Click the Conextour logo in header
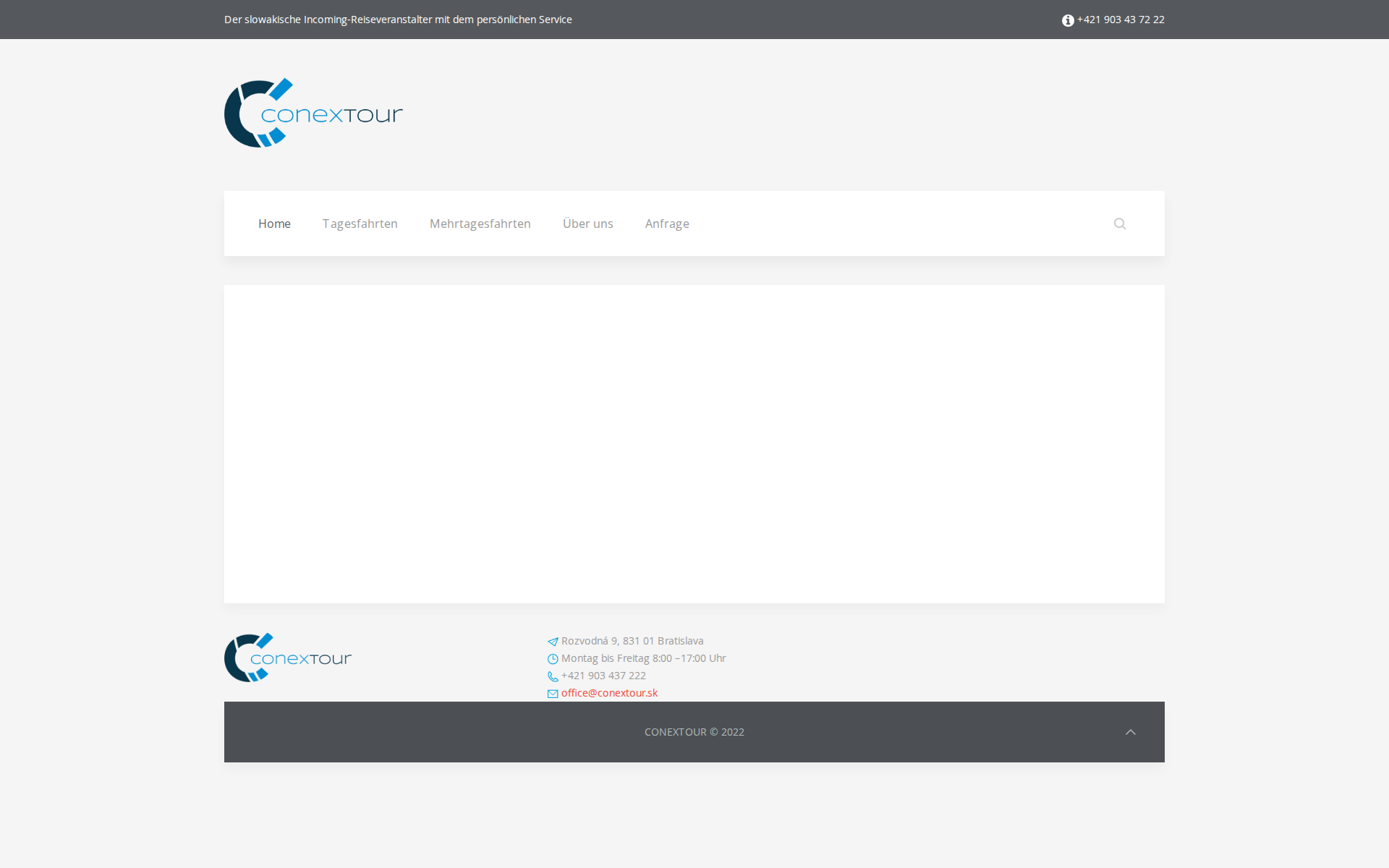This screenshot has height=868, width=1389. point(313,113)
